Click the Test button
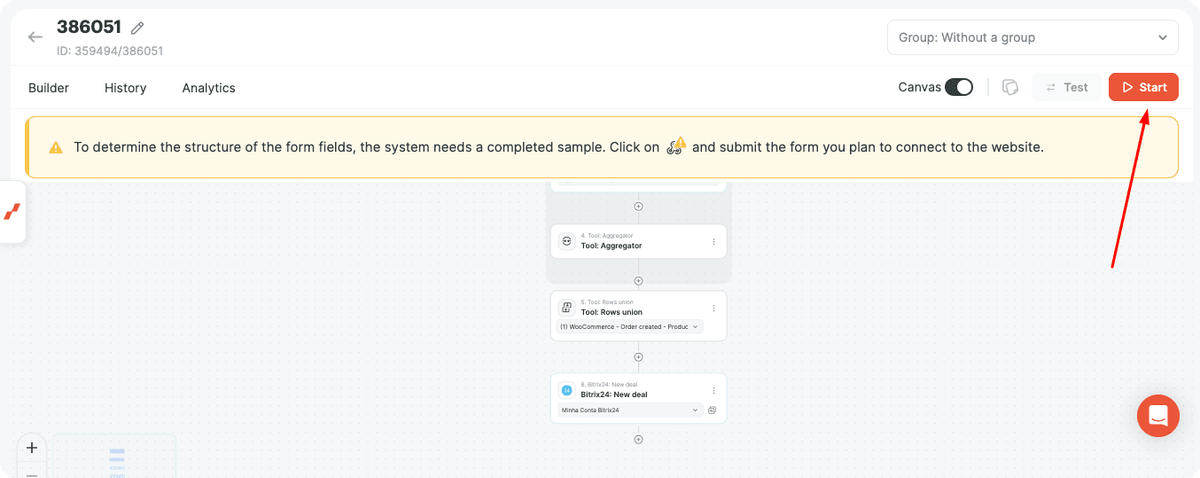The height and width of the screenshot is (478, 1200). click(1067, 87)
